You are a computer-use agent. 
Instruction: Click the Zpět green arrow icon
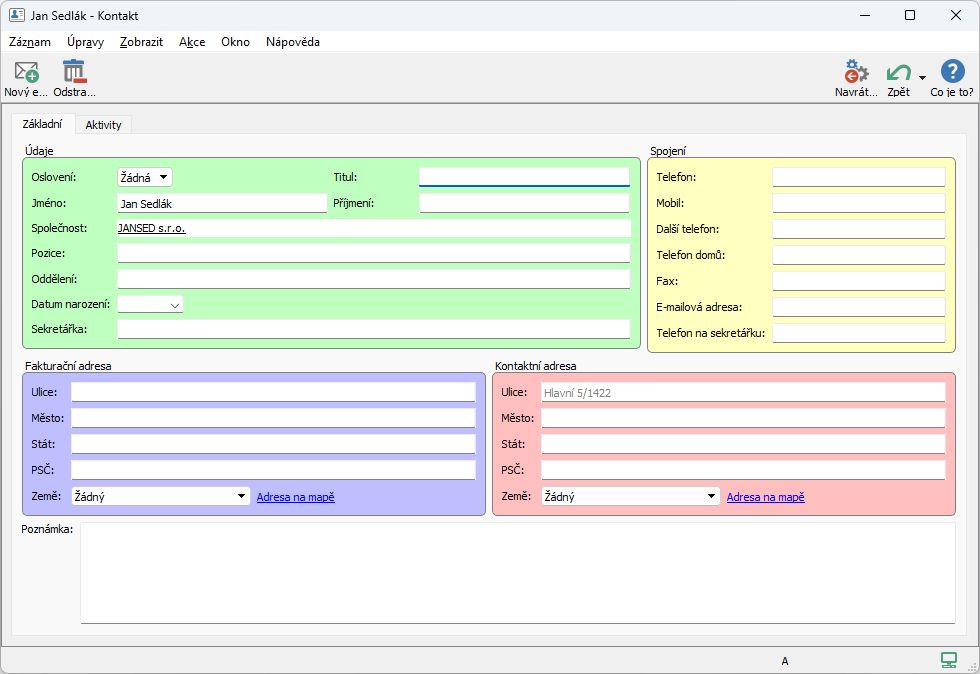pyautogui.click(x=899, y=72)
